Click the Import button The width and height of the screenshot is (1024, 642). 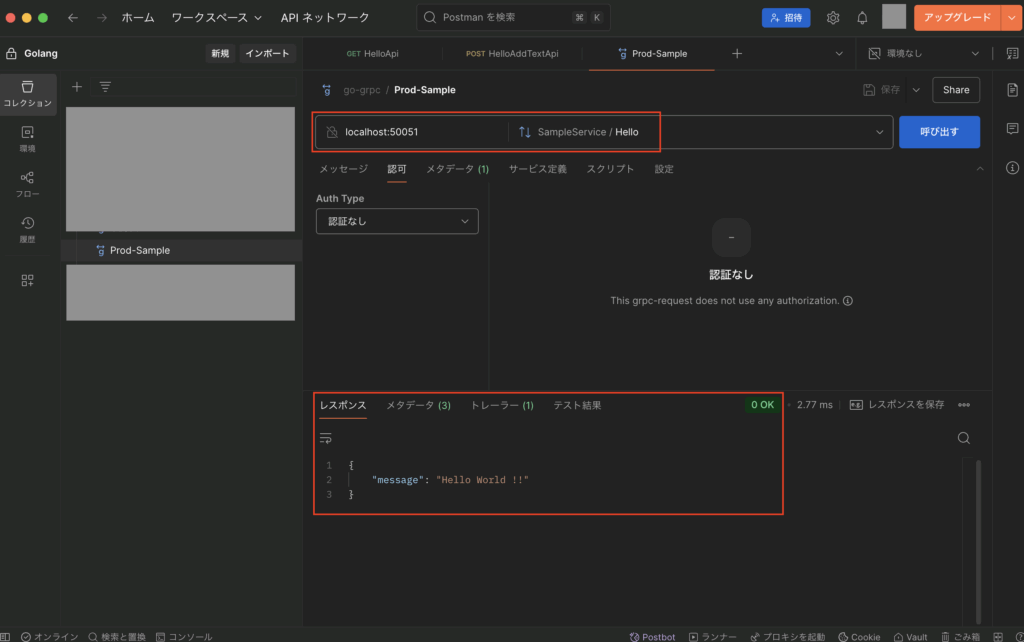tap(268, 54)
